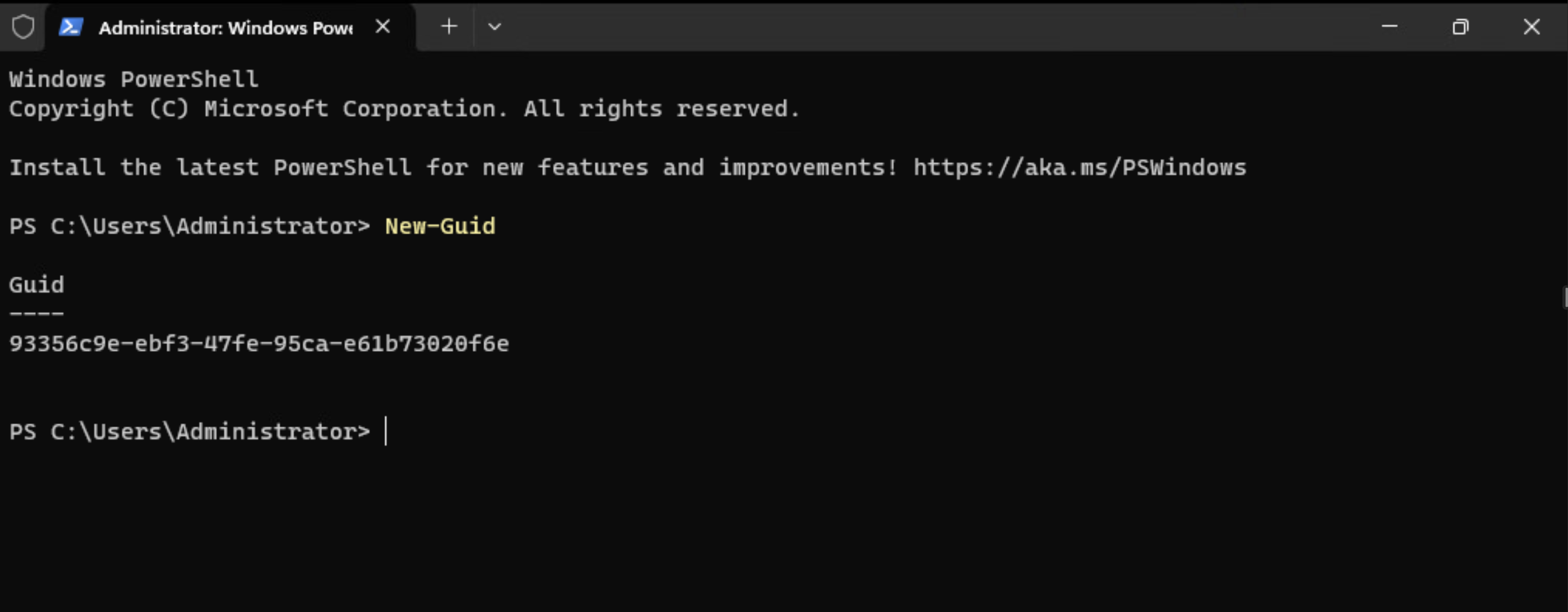Click the scrollbar marker on right edge
This screenshot has width=1568, height=612.
coord(1565,298)
